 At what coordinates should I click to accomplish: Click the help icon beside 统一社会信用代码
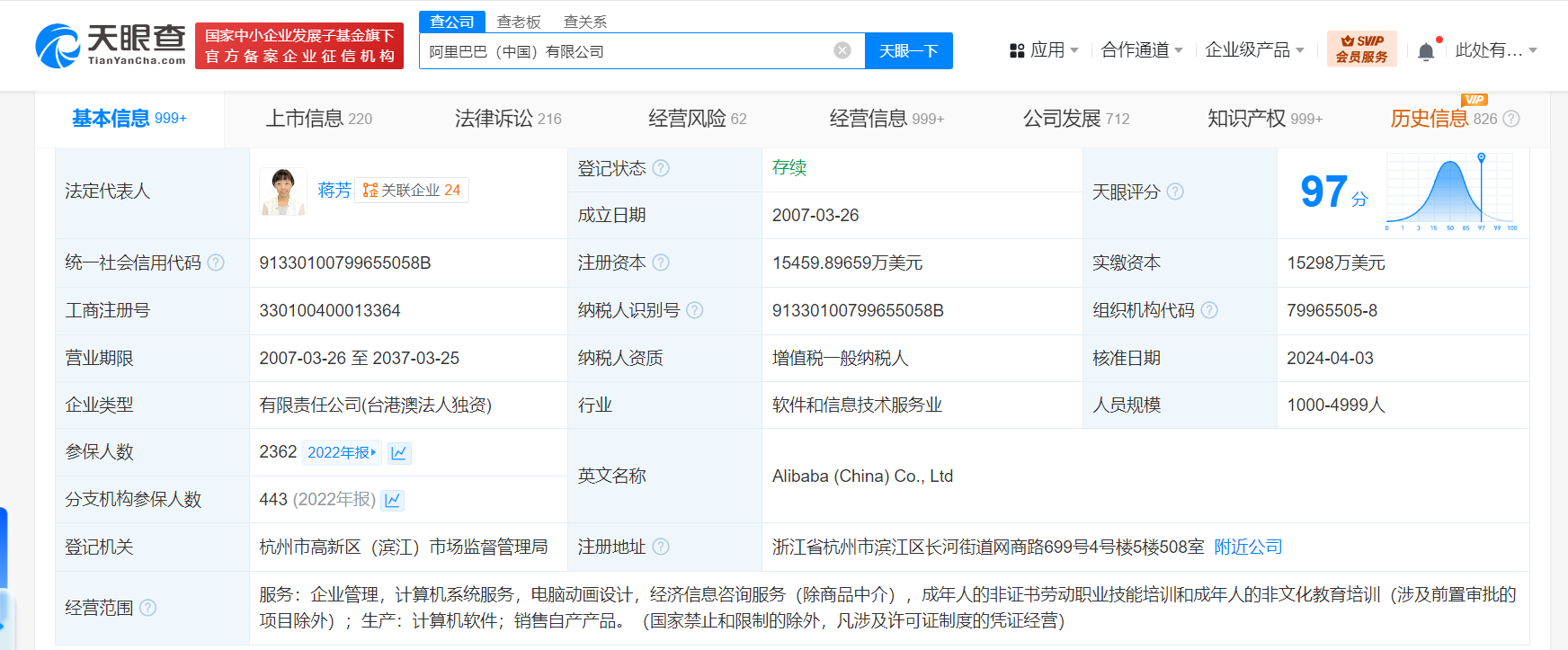[216, 263]
